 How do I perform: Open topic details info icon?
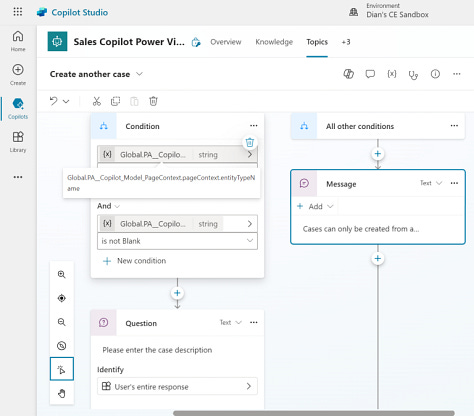coord(435,74)
